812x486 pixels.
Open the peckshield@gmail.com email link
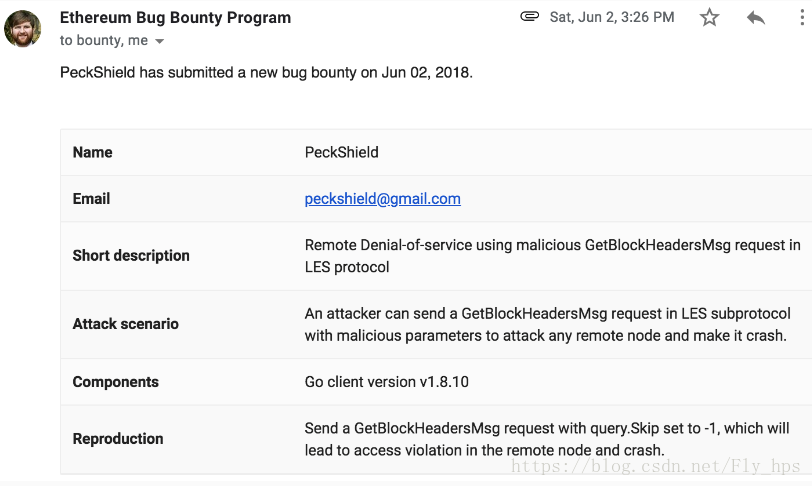[382, 198]
